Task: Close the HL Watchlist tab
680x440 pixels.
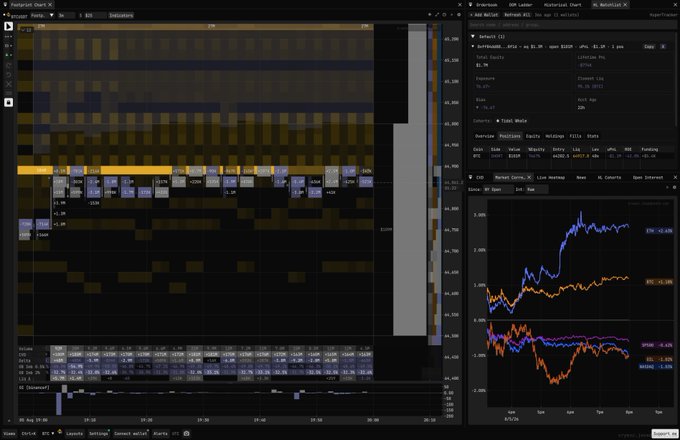Action: coord(625,5)
